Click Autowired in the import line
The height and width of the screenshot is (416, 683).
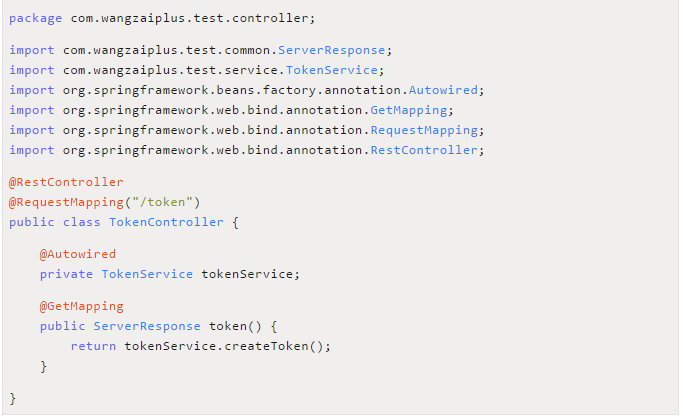439,90
